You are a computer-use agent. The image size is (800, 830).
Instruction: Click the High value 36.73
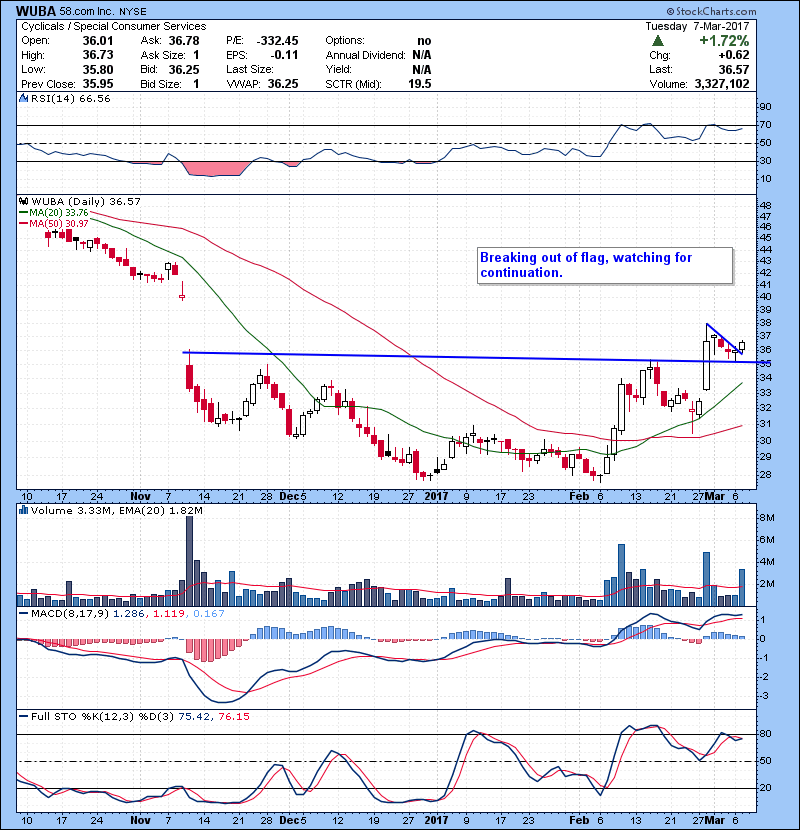coord(98,55)
